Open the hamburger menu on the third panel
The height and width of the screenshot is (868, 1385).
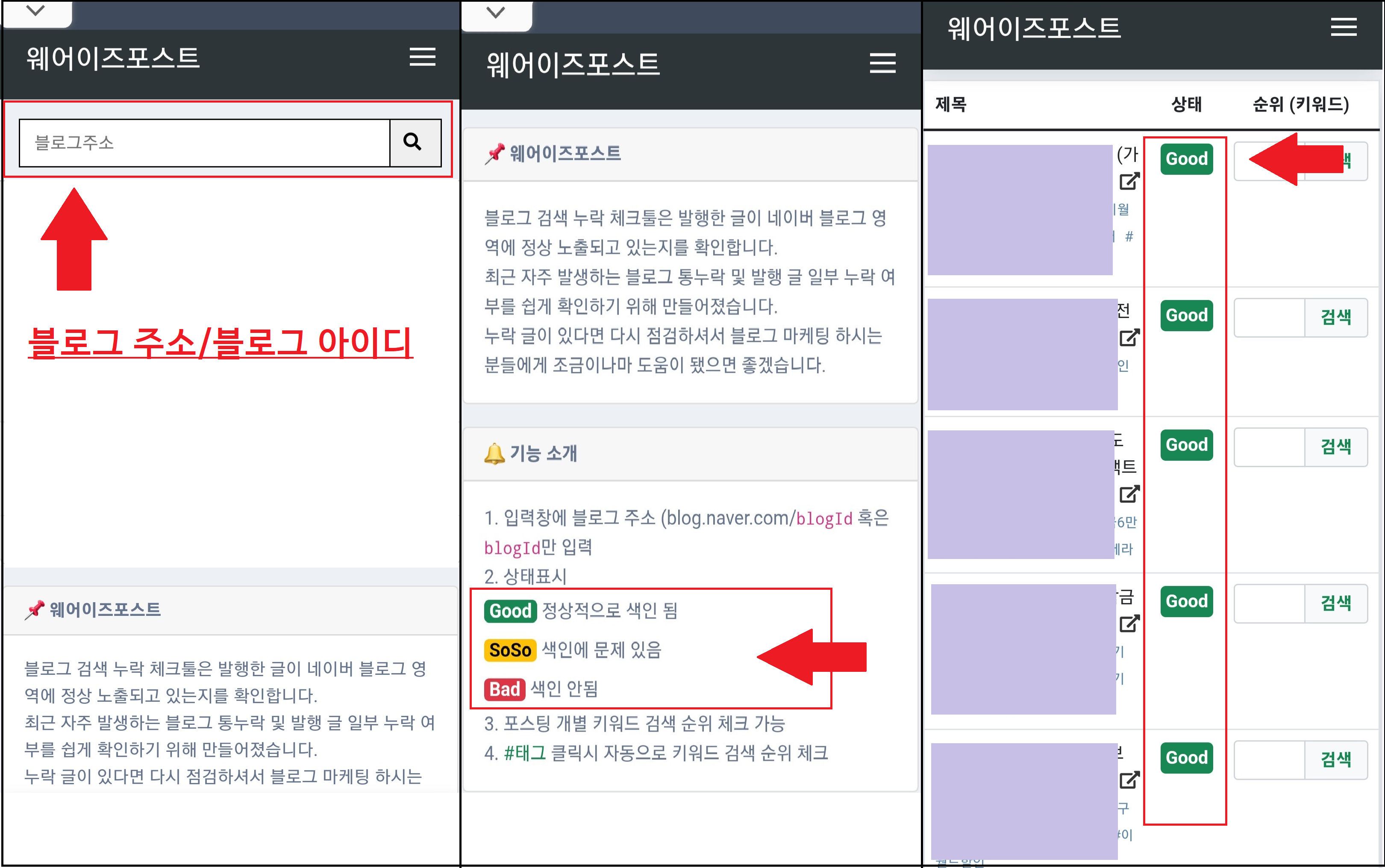point(1344,27)
